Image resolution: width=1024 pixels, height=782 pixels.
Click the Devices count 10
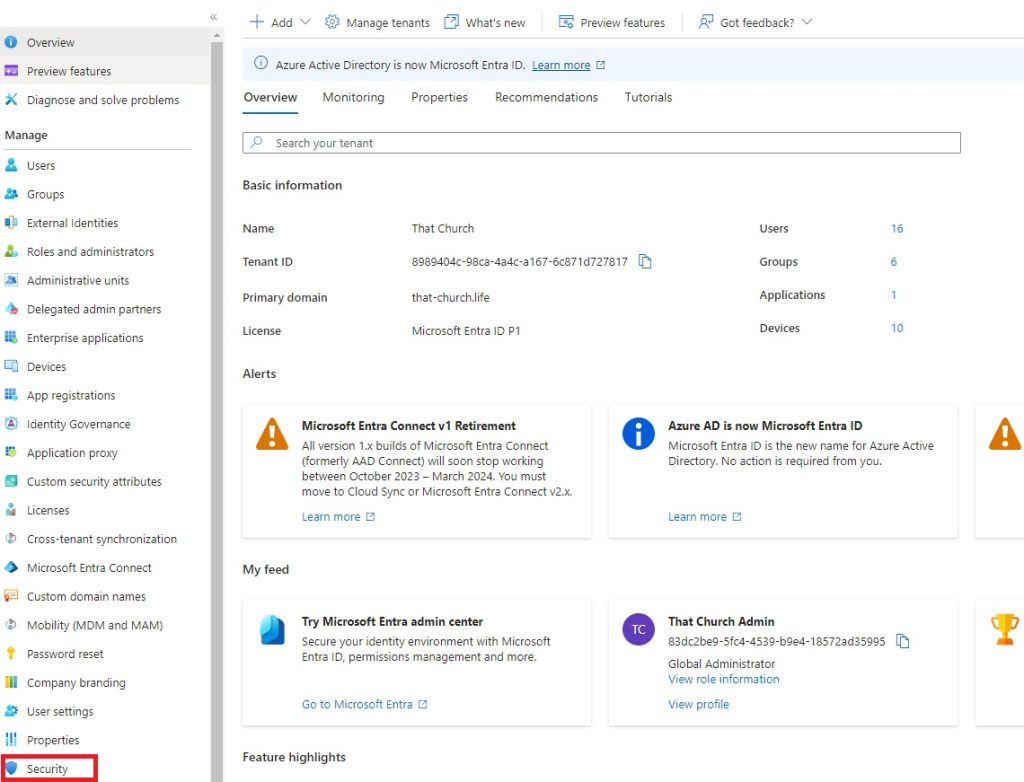coord(897,329)
